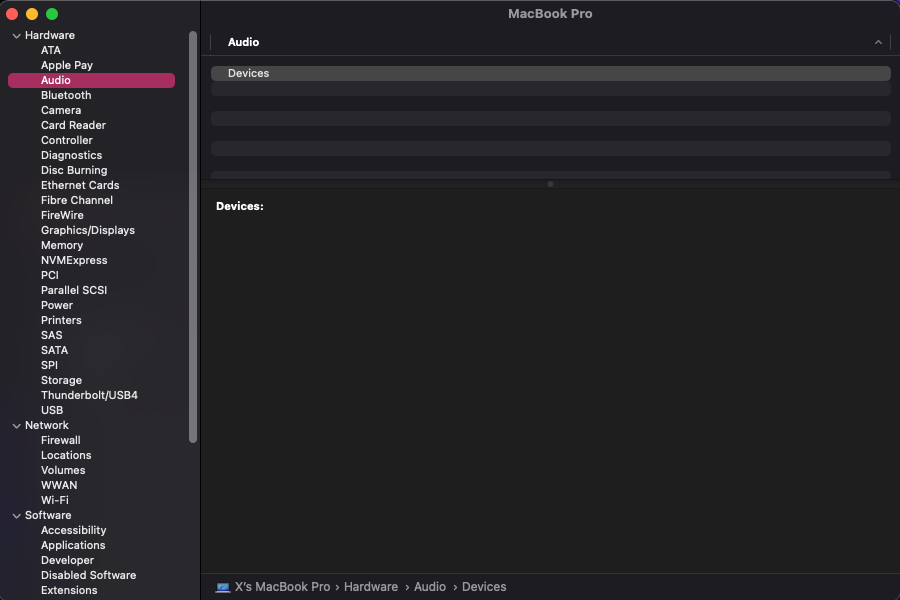Select SAS in the sidebar
This screenshot has height=600, width=900.
click(52, 335)
